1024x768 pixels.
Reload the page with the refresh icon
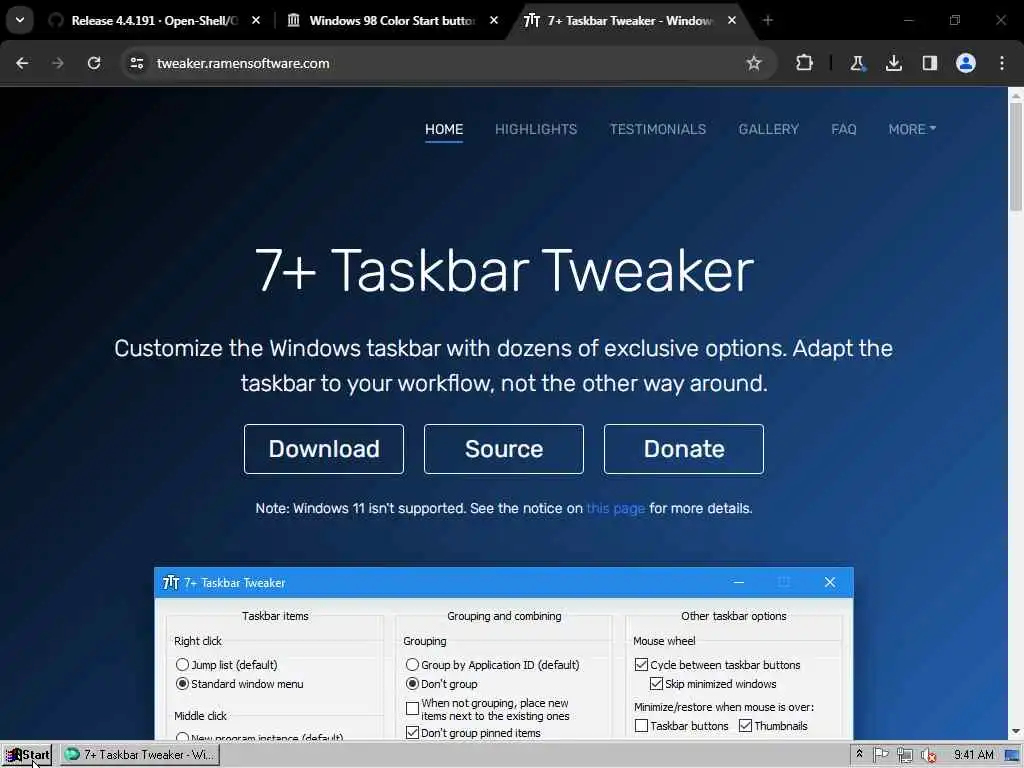tap(94, 63)
